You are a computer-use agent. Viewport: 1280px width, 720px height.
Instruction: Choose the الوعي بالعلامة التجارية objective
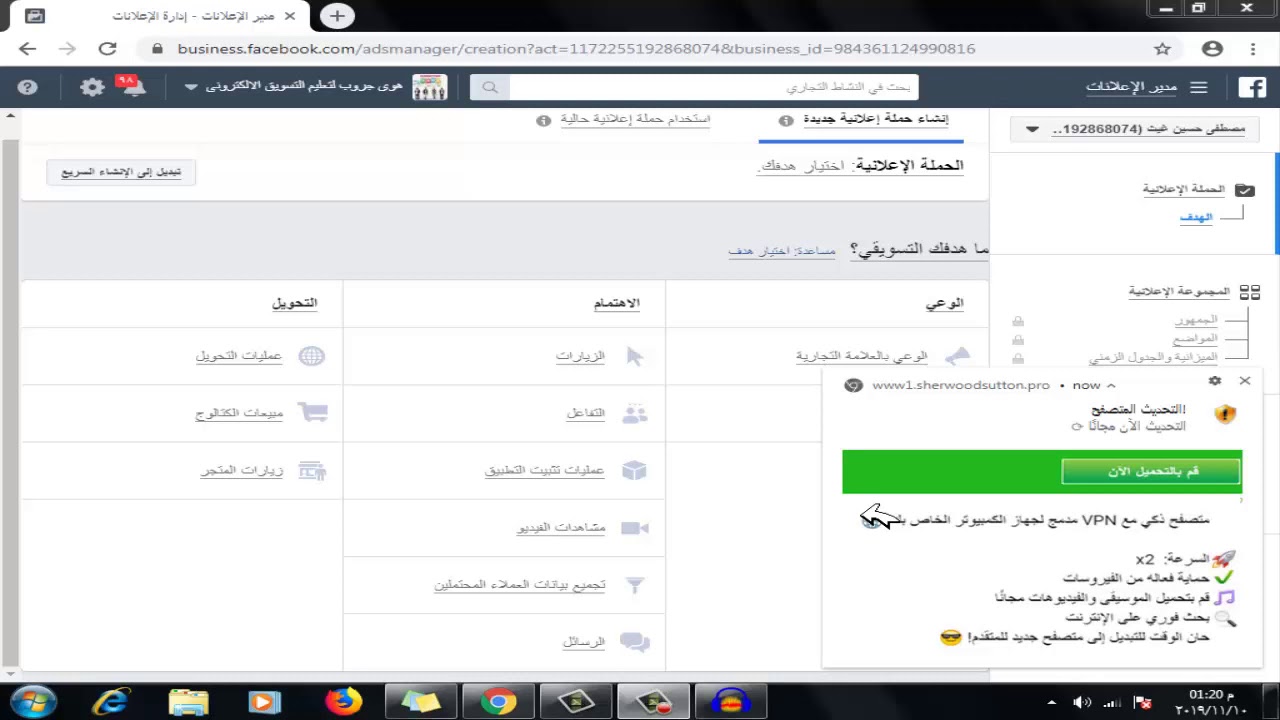862,356
